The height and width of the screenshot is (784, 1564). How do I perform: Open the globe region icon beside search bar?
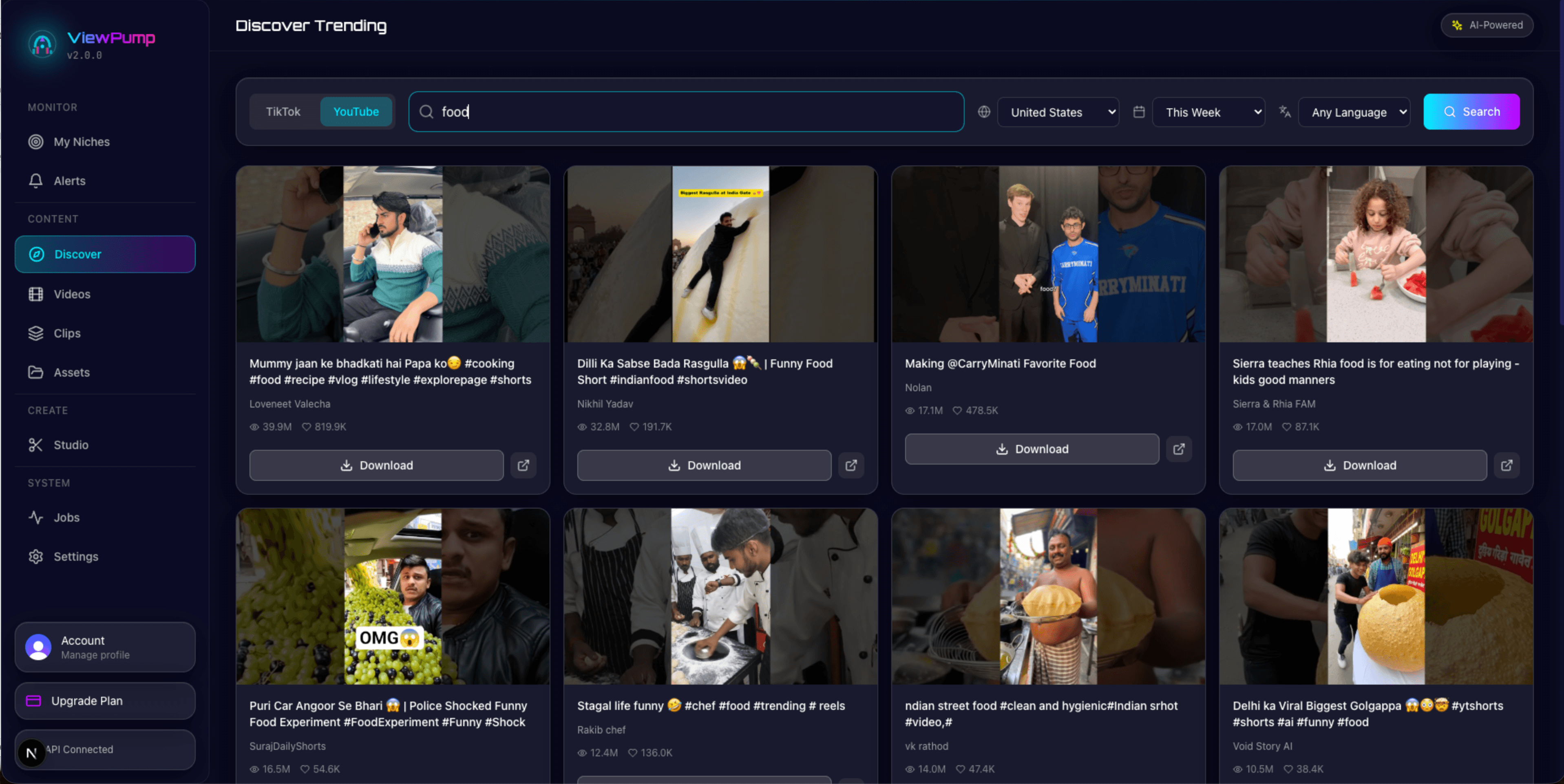[983, 112]
